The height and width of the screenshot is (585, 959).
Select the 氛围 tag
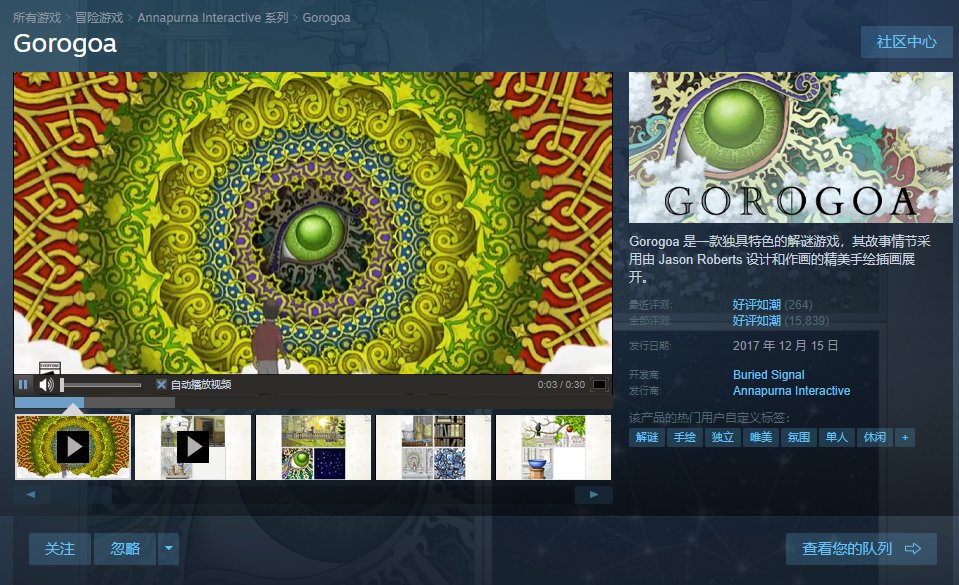(799, 437)
